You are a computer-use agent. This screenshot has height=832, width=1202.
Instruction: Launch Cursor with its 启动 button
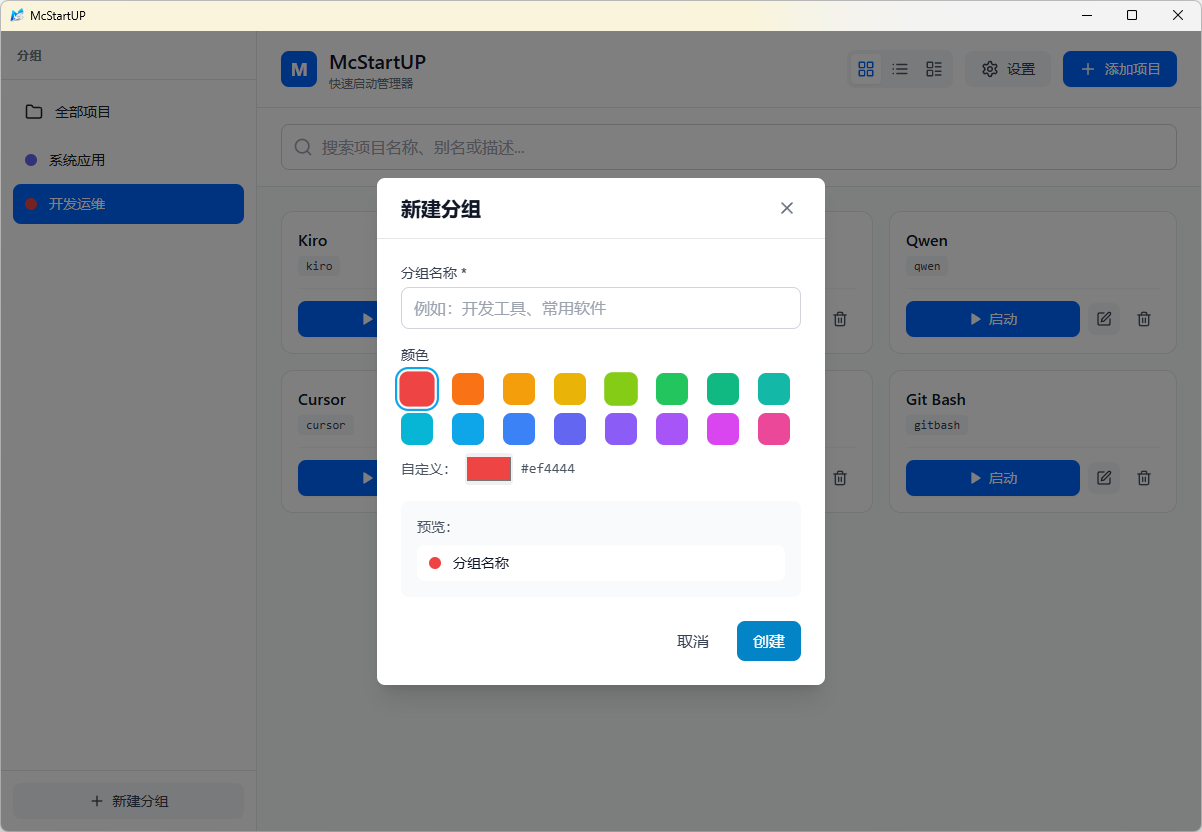(x=337, y=478)
